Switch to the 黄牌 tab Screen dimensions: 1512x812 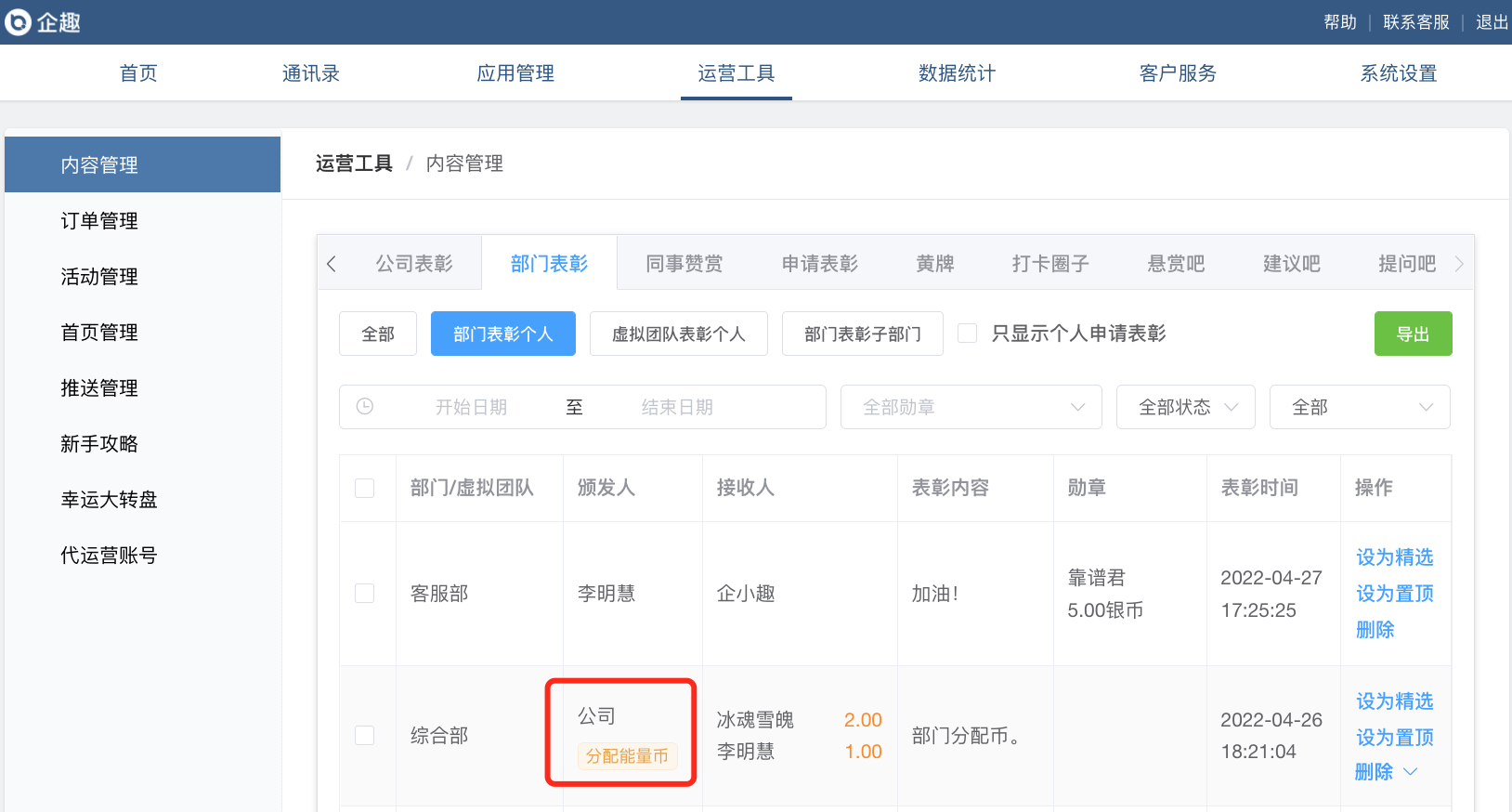pos(935,263)
